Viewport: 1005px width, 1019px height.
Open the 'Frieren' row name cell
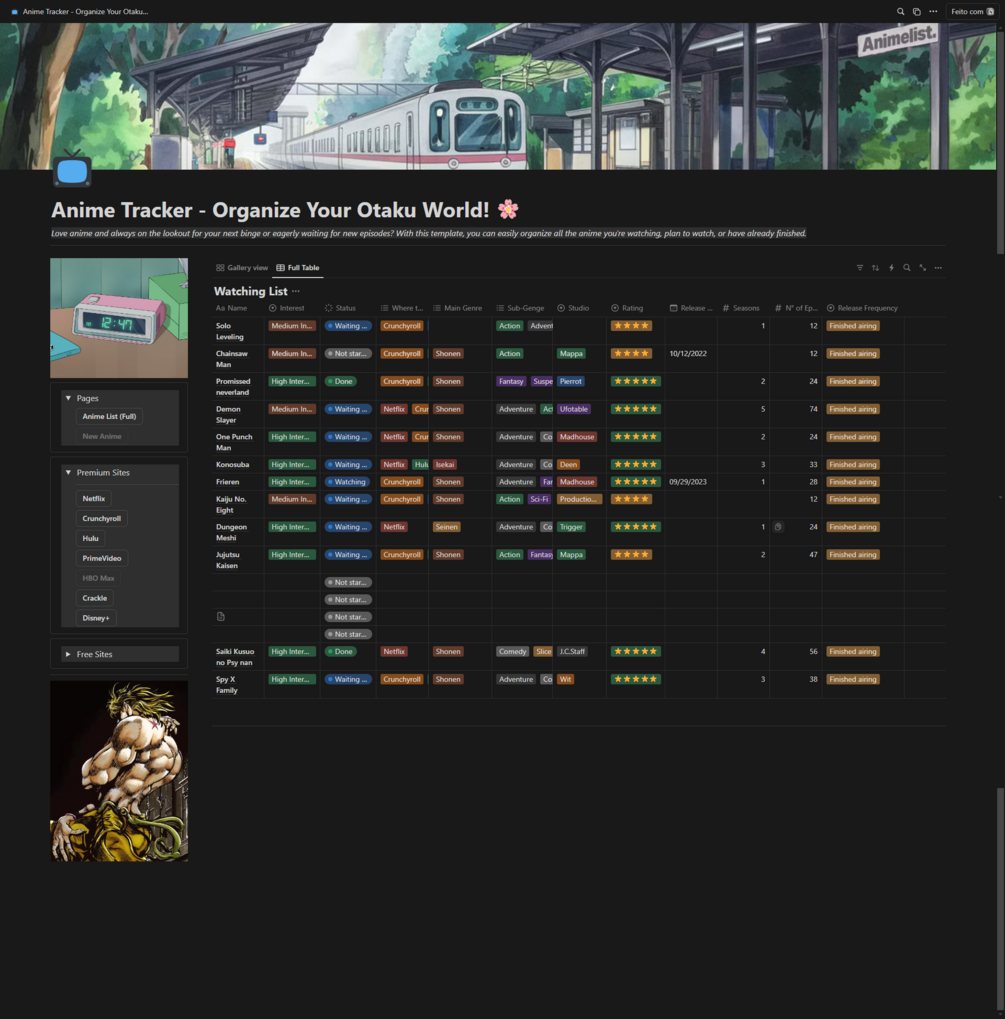click(x=238, y=482)
